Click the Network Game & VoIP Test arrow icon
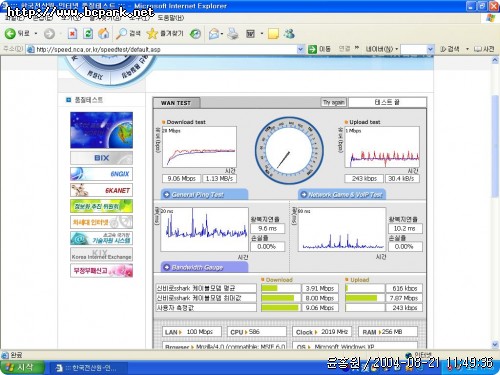The image size is (500, 375). [x=303, y=194]
